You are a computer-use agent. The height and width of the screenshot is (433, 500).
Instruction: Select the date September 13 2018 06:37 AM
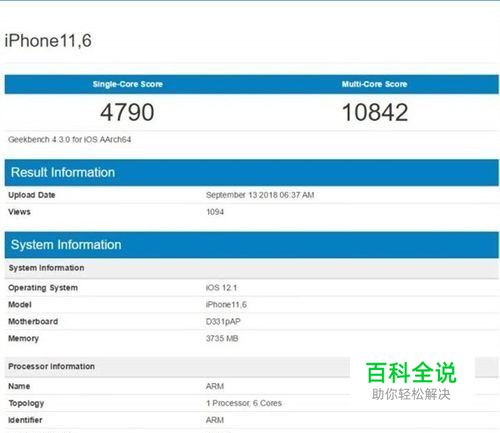pyautogui.click(x=260, y=195)
